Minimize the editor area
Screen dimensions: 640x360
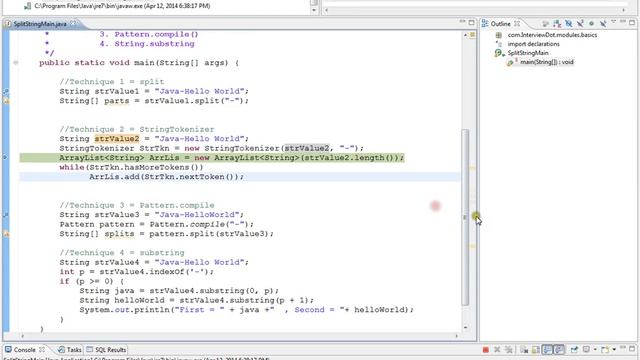tap(462, 22)
